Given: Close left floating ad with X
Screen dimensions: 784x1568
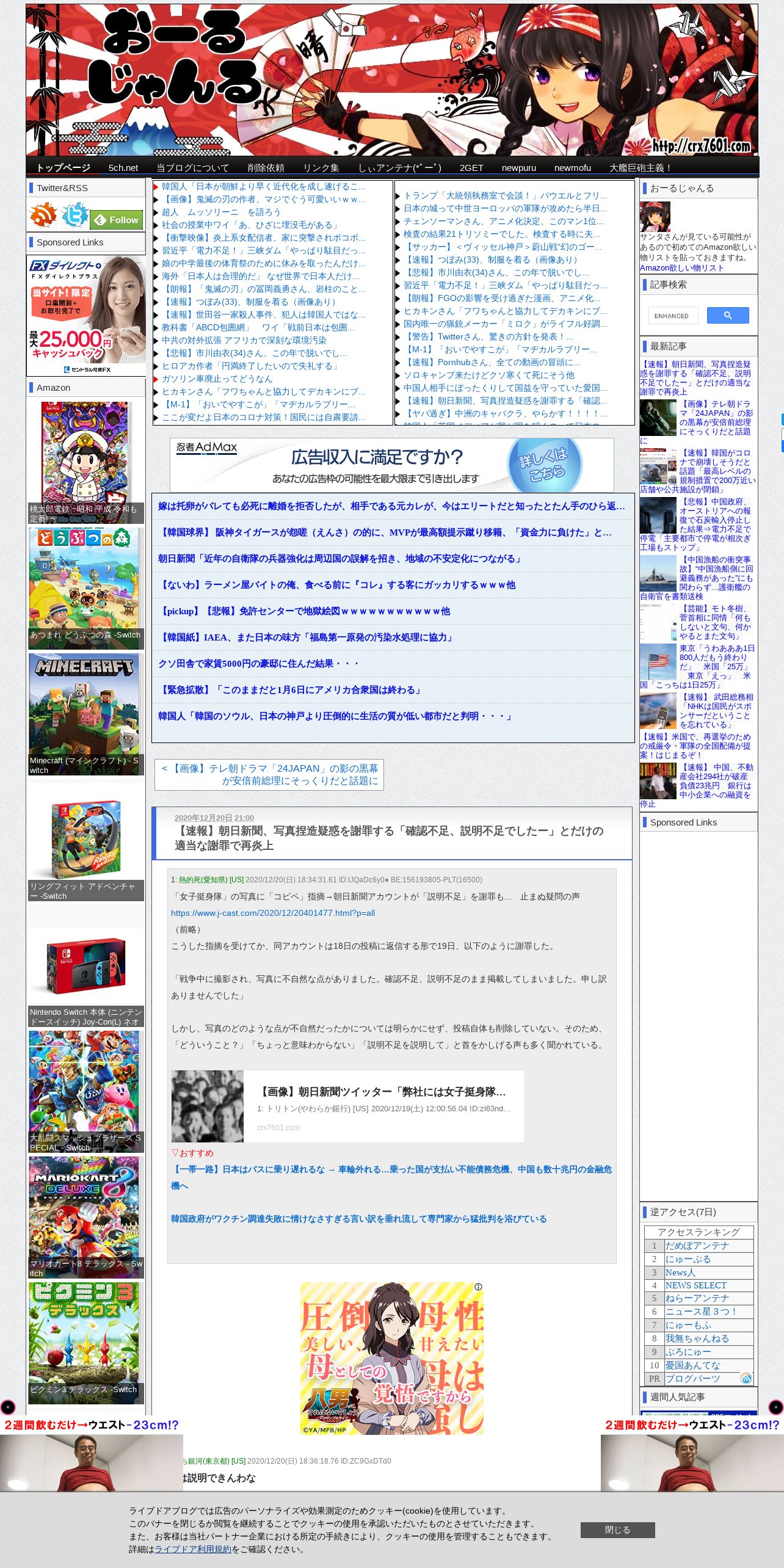Looking at the screenshot, I should (8, 1407).
